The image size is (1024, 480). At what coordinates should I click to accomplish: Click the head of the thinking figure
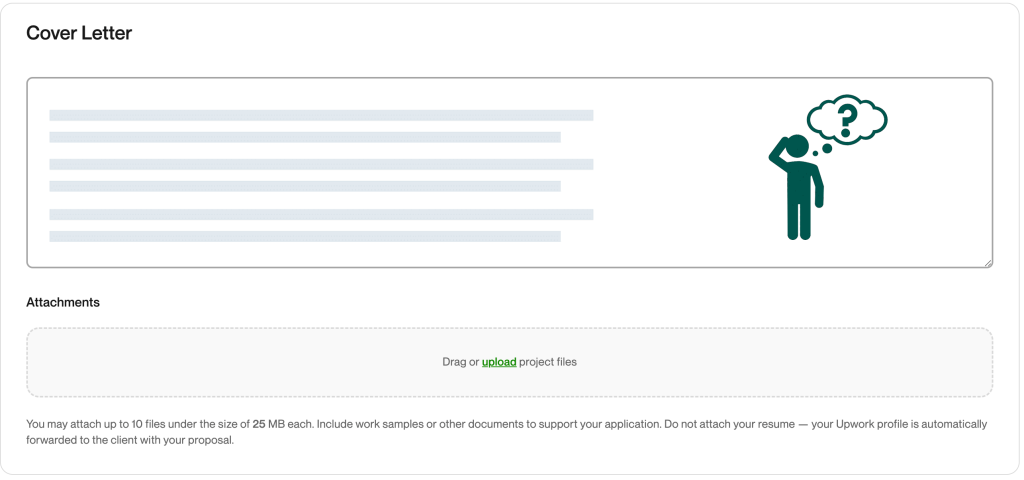coord(797,146)
